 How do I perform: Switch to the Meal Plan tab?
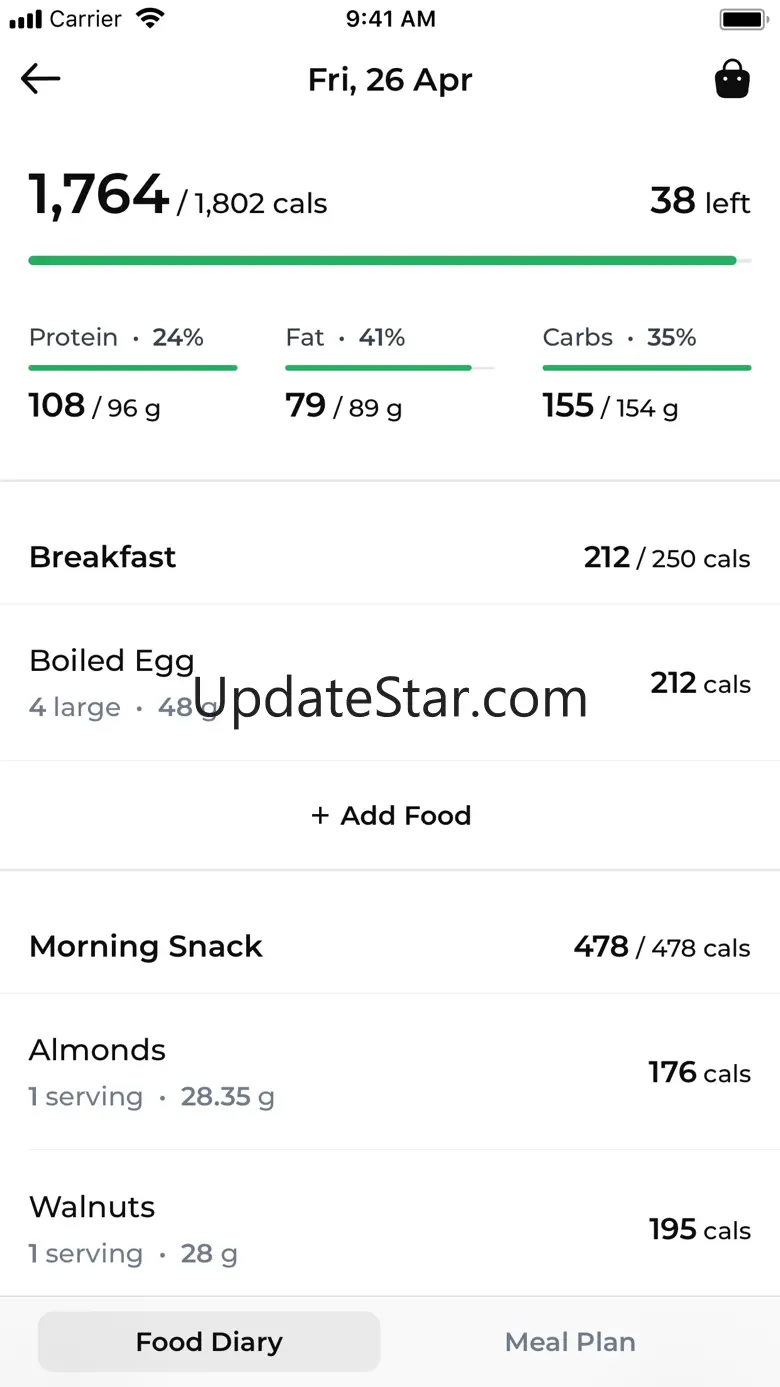click(x=570, y=1342)
